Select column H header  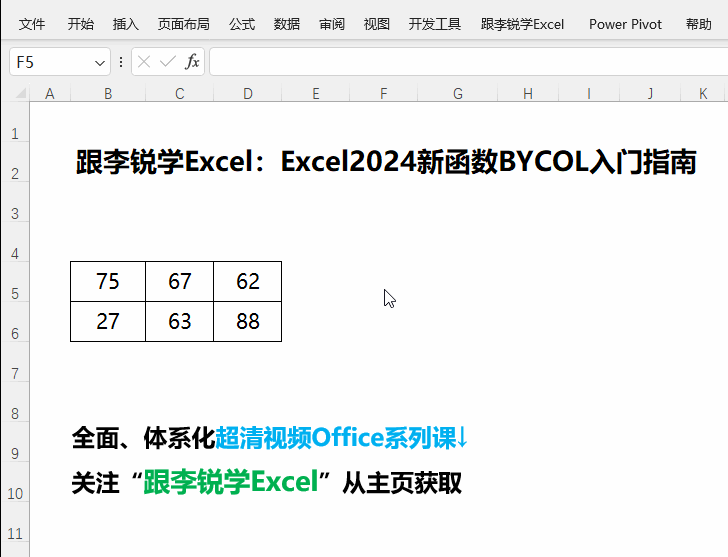pyautogui.click(x=528, y=93)
